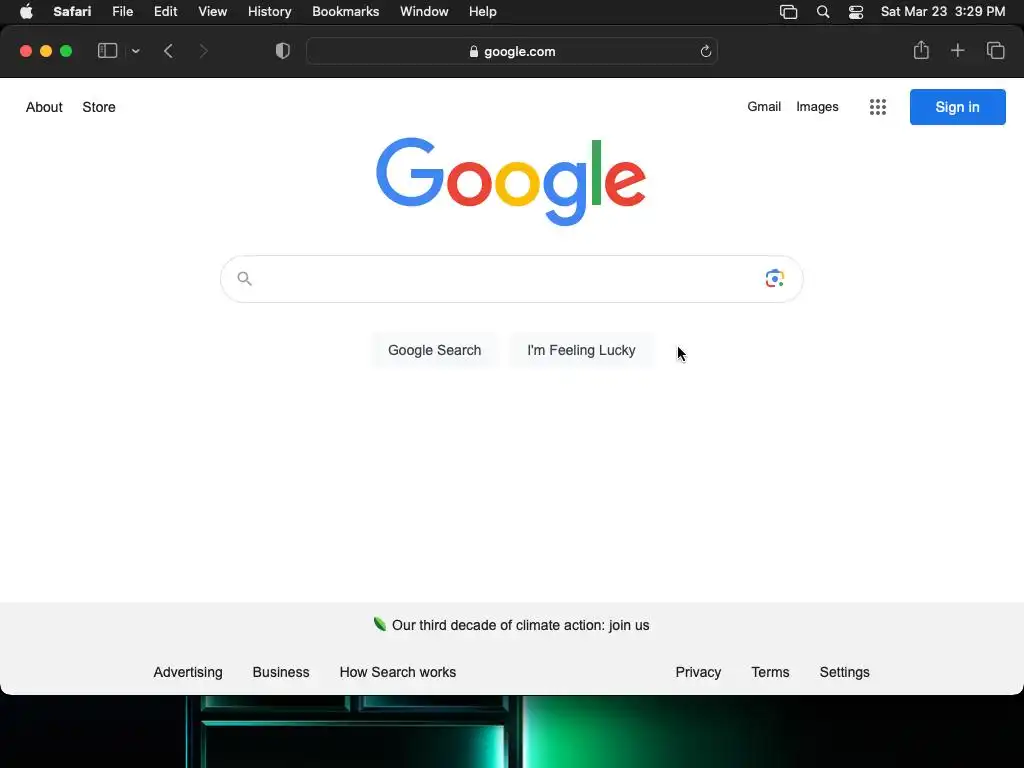
Task: Open the File menu
Action: point(122,12)
